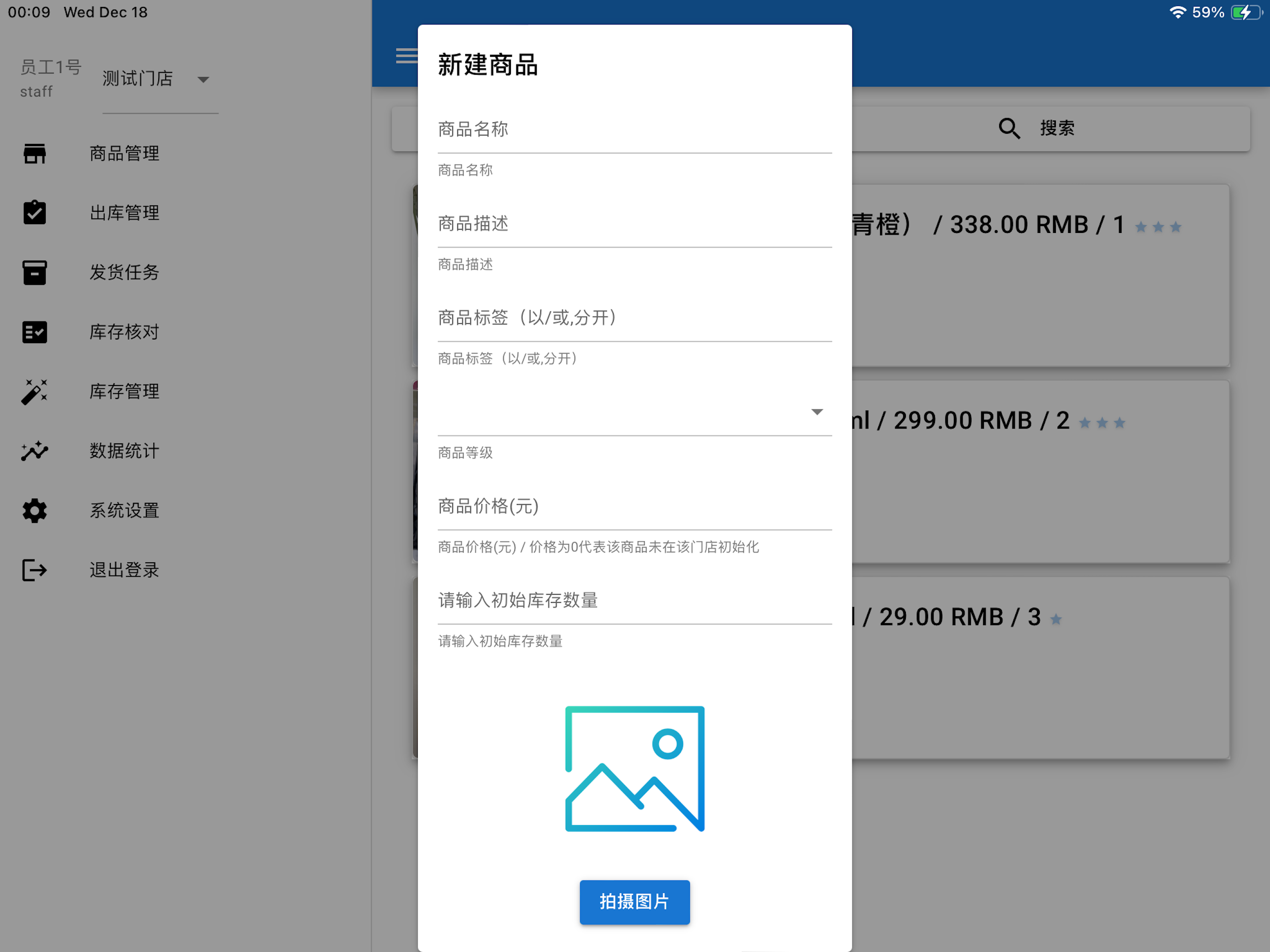
Task: Click the 29.00 RMB product card
Action: (1040, 668)
